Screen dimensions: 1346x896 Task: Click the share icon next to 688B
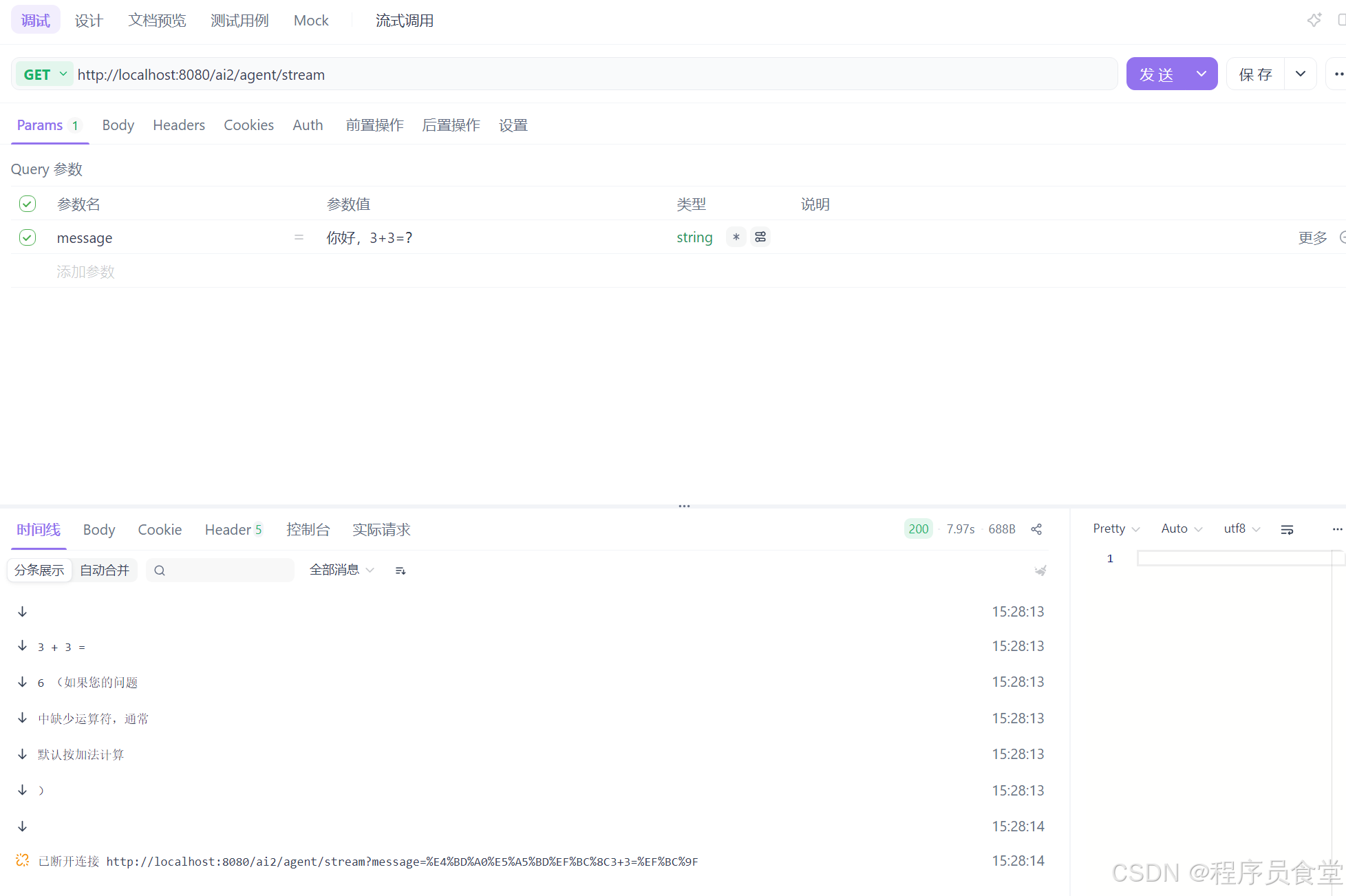pyautogui.click(x=1036, y=529)
